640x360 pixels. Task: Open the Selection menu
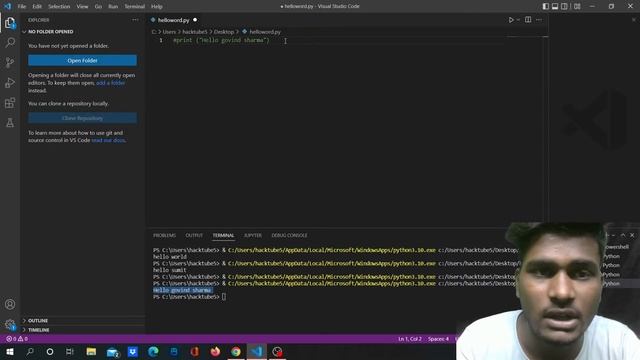click(x=59, y=7)
